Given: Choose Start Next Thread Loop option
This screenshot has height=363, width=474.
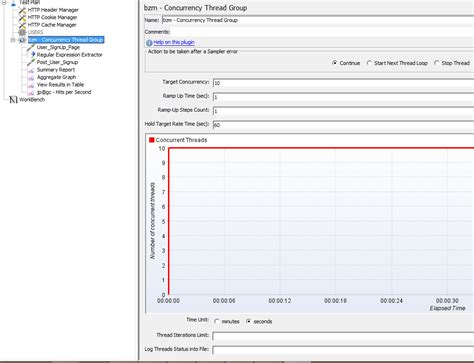Looking at the screenshot, I should tap(369, 63).
